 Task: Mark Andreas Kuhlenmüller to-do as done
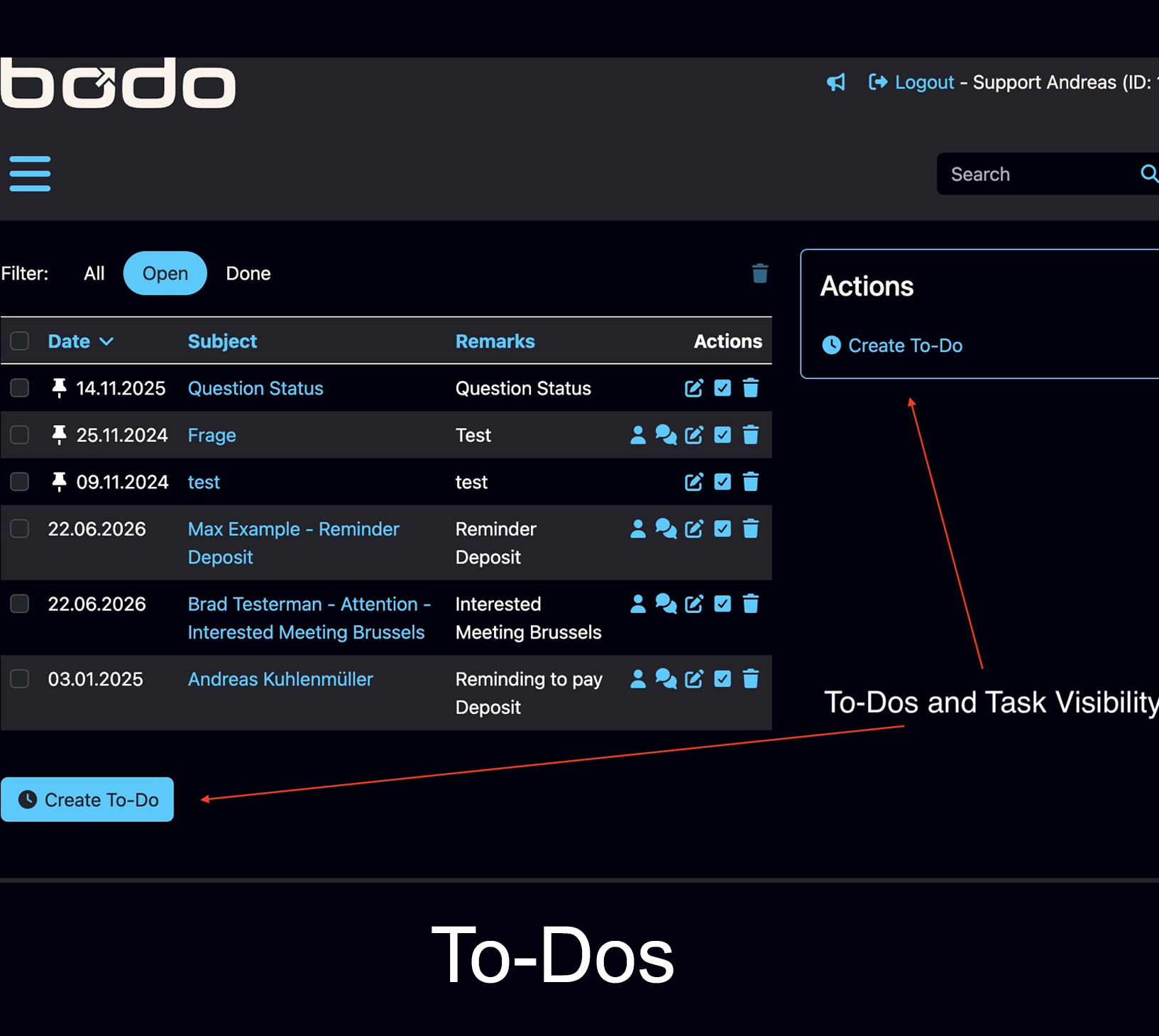723,679
